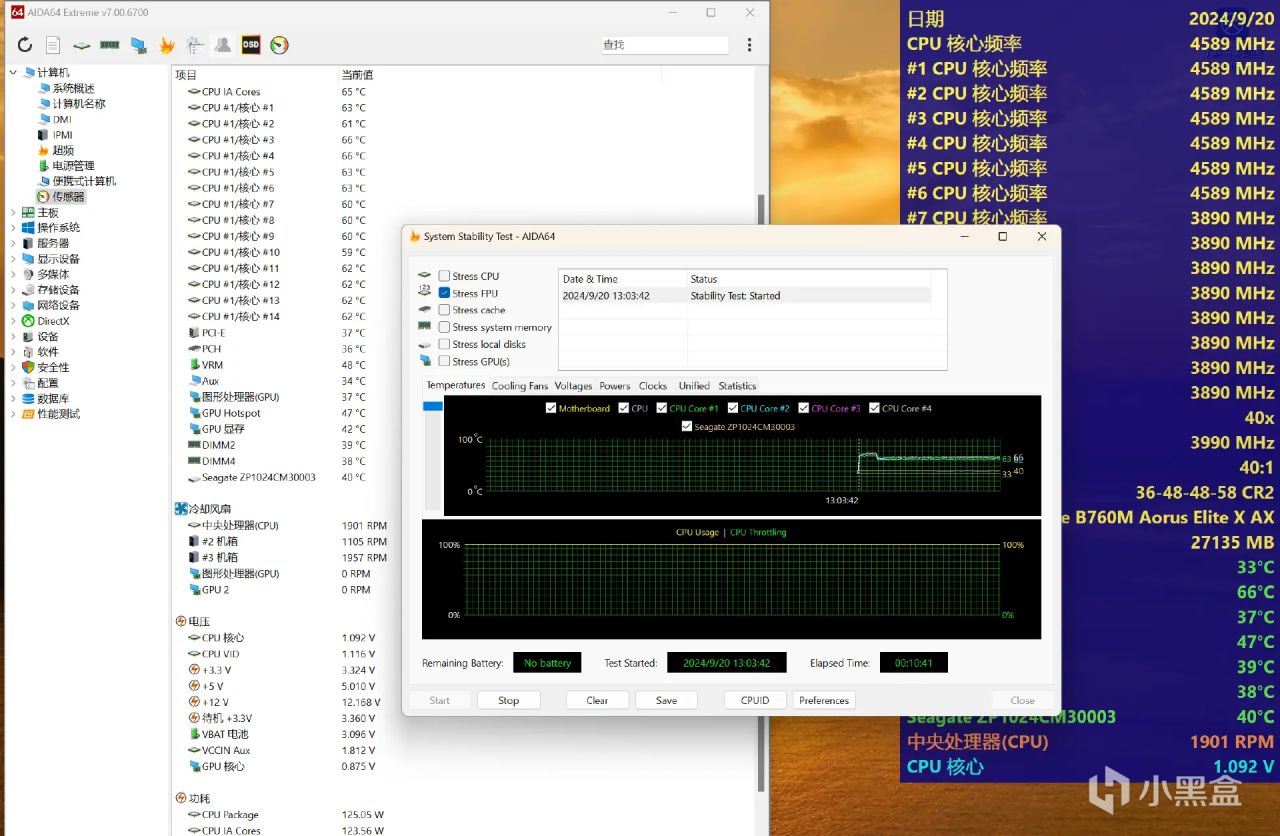Click the Refresh toolbar icon
The width and height of the screenshot is (1280, 836).
coord(25,45)
